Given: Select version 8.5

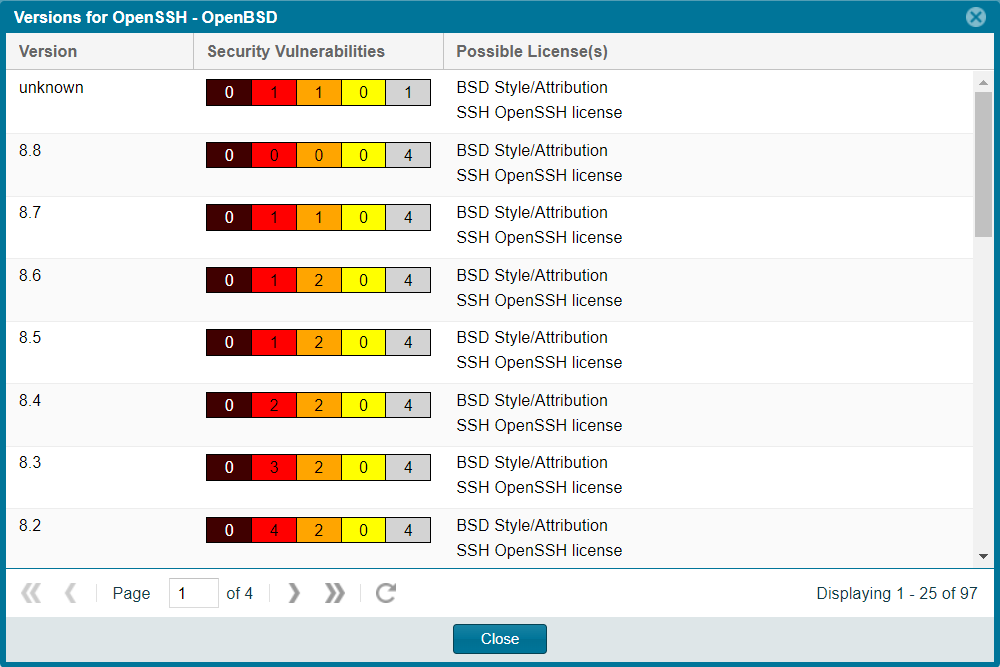Looking at the screenshot, I should pos(490,353).
